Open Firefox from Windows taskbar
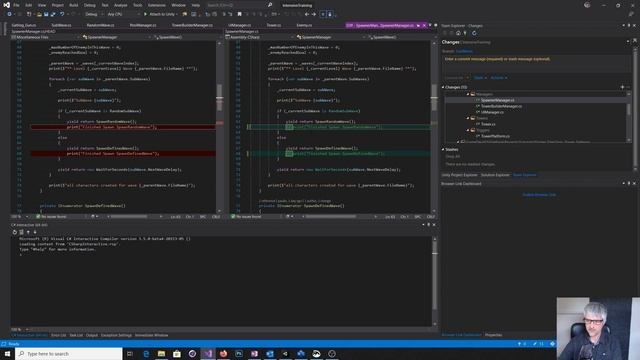The image size is (640, 360). coord(223,353)
